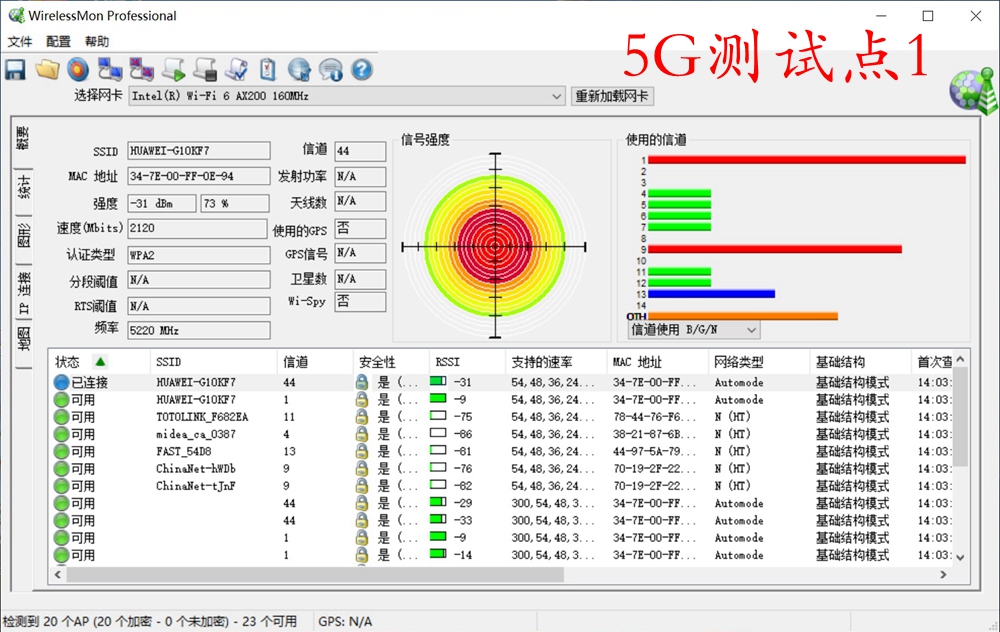This screenshot has width=1000, height=632.
Task: Open Help via the question mark icon
Action: (361, 68)
